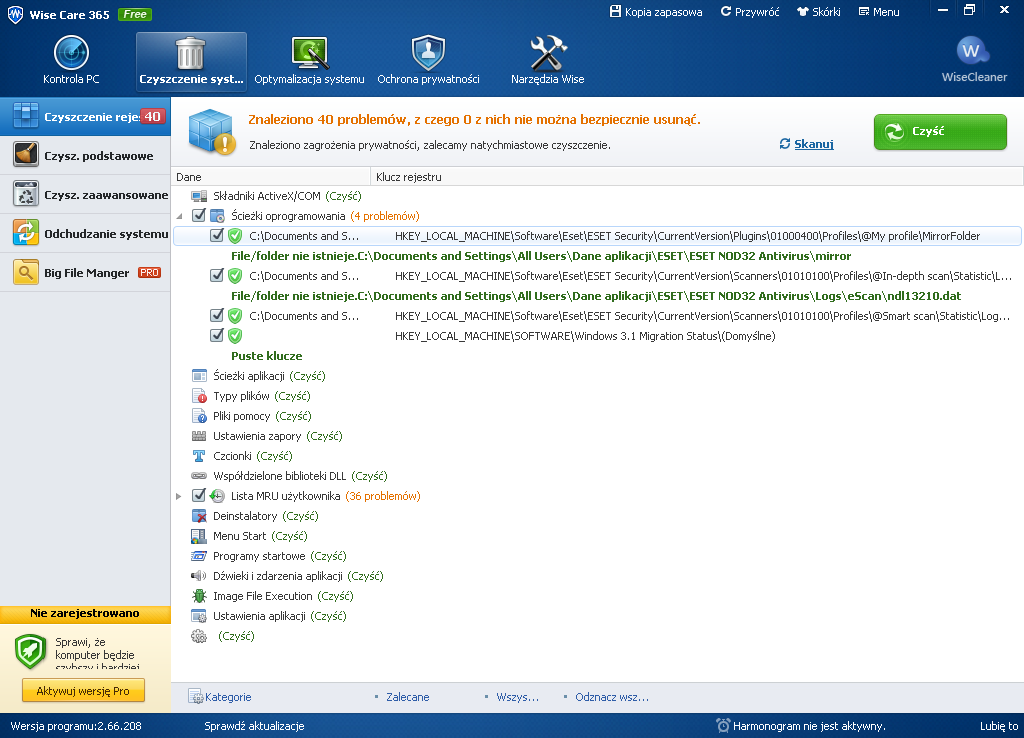
Task: Click the Odznacz wsz... link
Action: pos(612,697)
